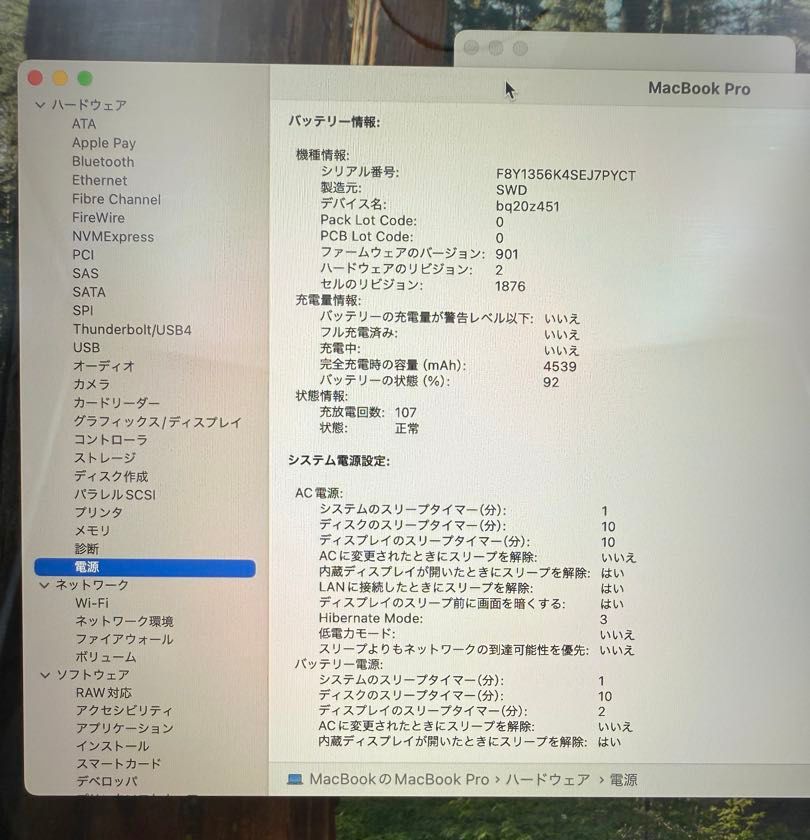This screenshot has width=810, height=840.
Task: Click the ハードウェア section label in the sidebar
Action: click(89, 105)
